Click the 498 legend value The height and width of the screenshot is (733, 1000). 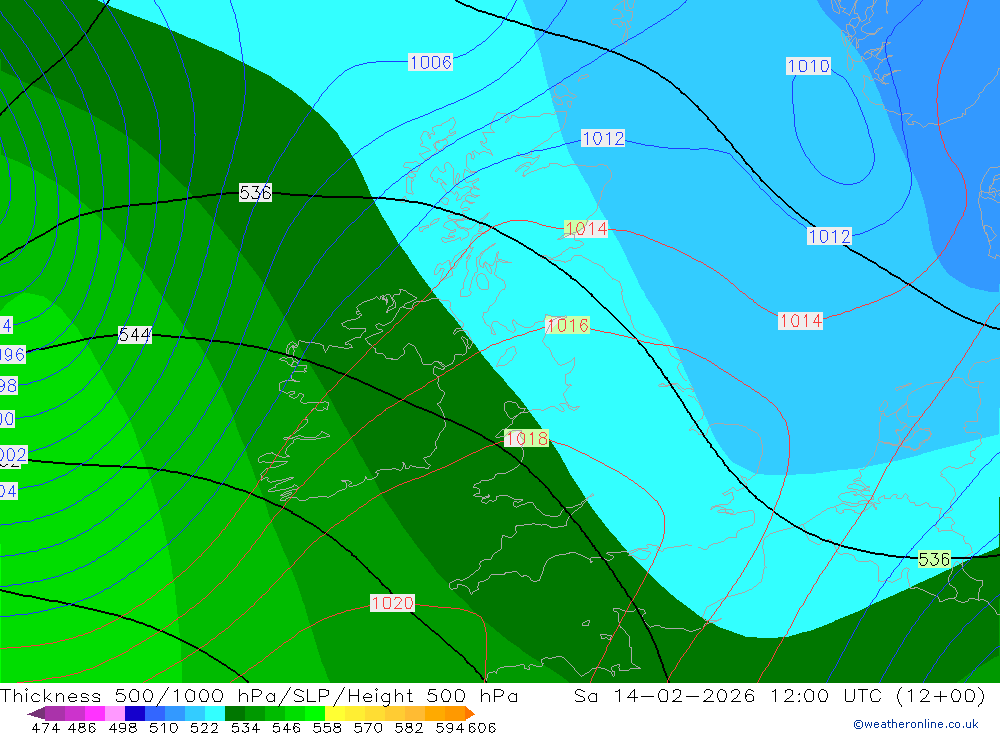[121, 727]
